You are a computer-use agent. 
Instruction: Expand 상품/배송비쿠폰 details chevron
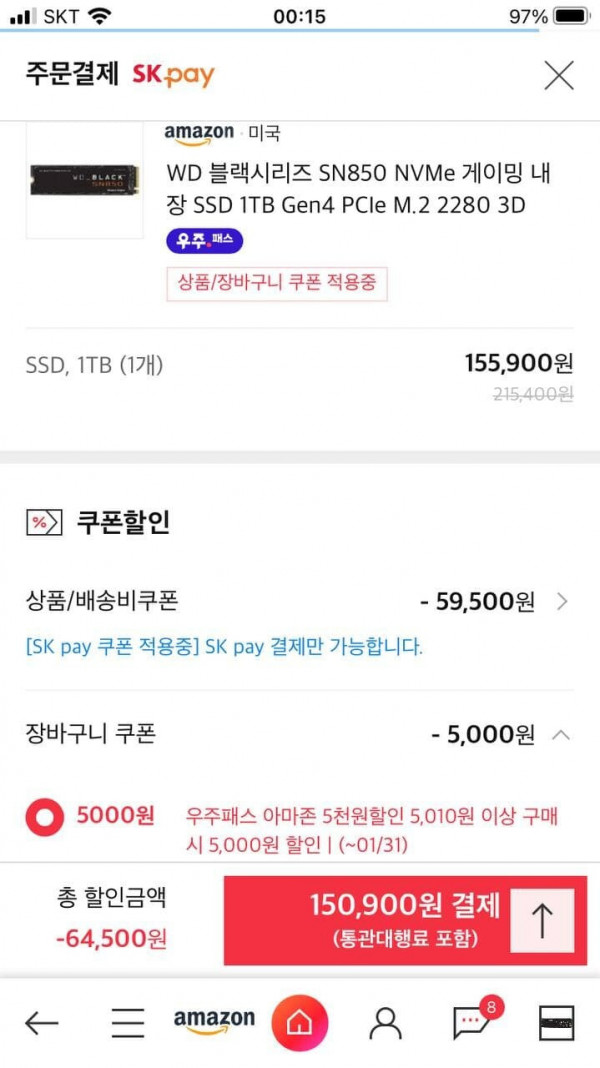tap(562, 601)
